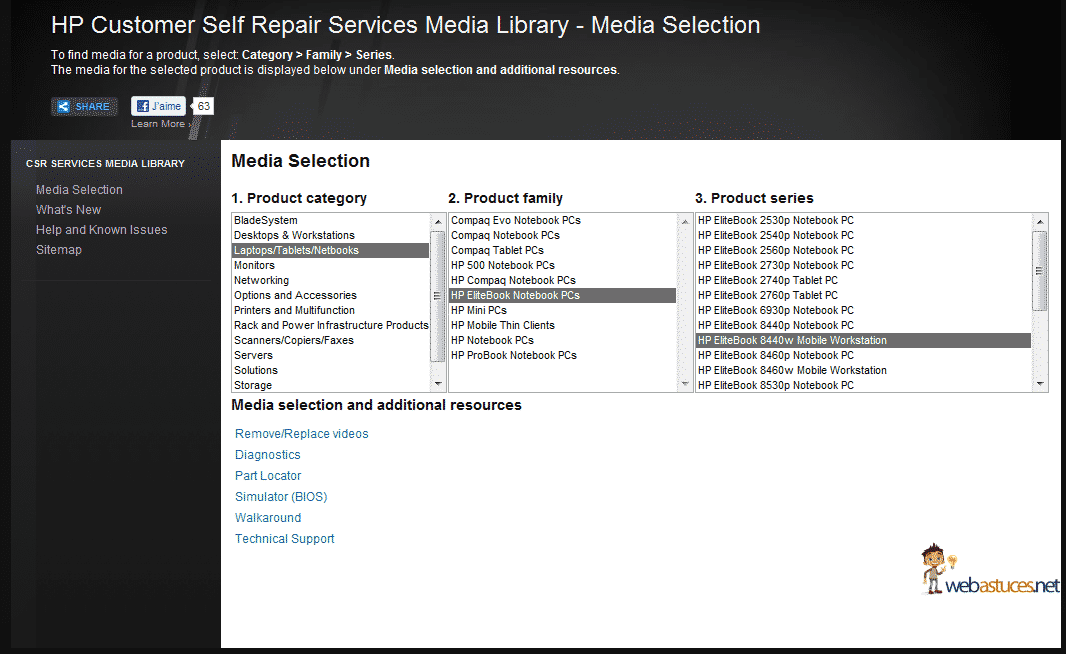
Task: Select HP Compaq Notebook PCs family
Action: (x=563, y=280)
